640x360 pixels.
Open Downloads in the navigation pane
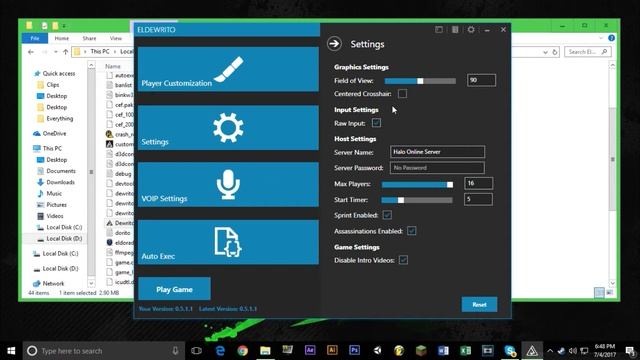(x=60, y=182)
